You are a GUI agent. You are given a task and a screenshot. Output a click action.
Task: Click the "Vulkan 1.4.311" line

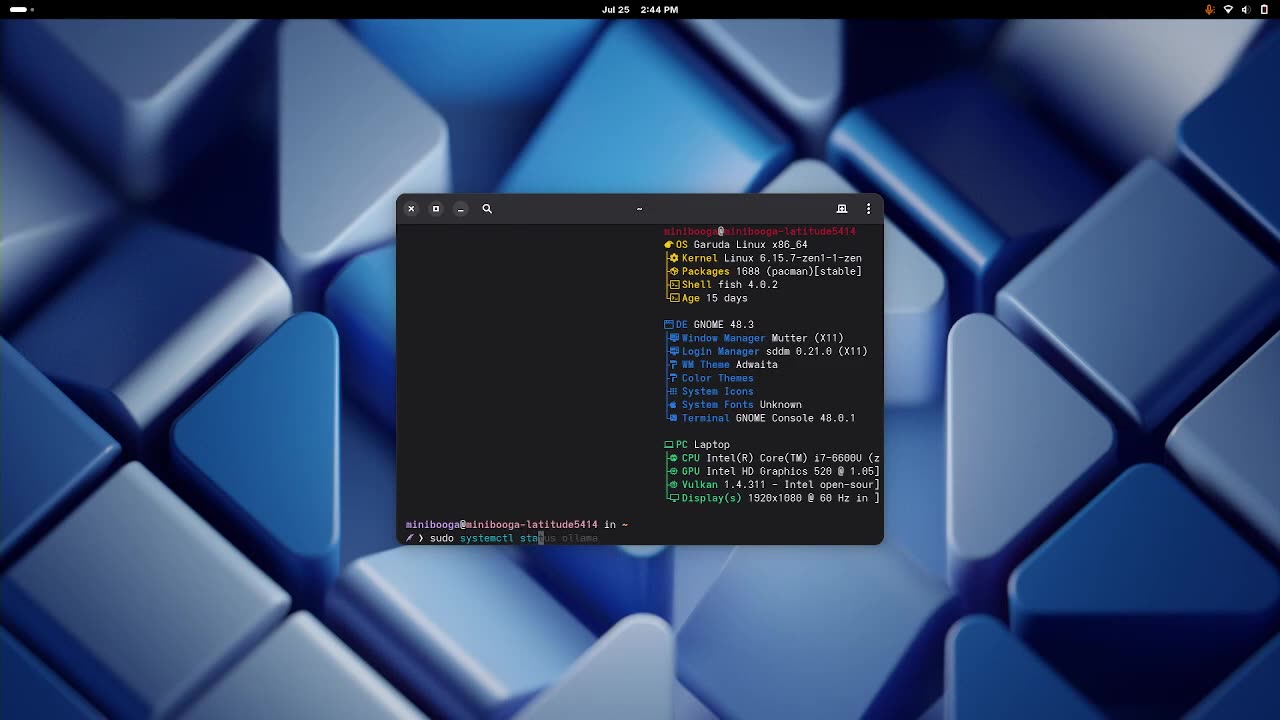[x=775, y=485]
